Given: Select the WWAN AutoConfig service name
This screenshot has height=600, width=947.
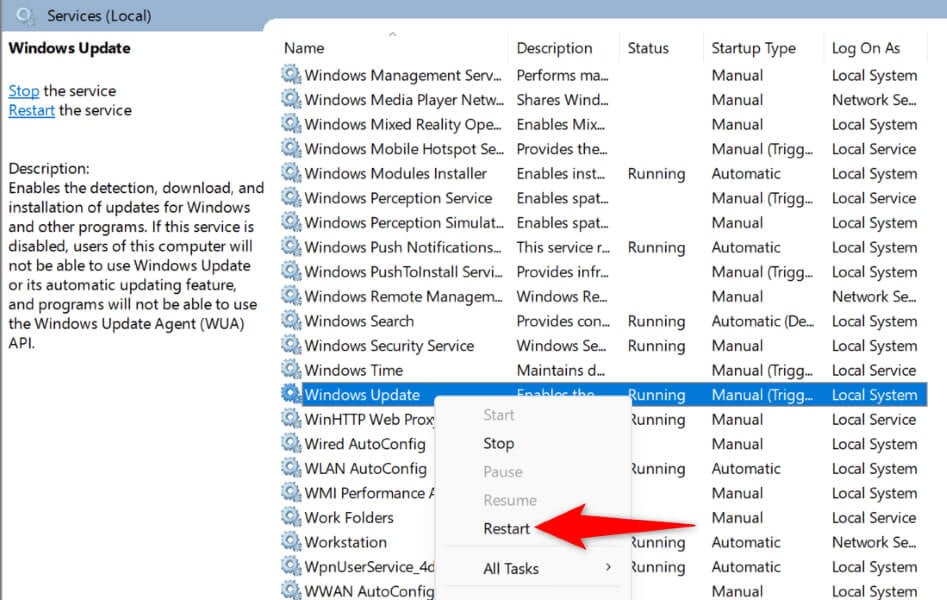Looking at the screenshot, I should click(x=369, y=591).
